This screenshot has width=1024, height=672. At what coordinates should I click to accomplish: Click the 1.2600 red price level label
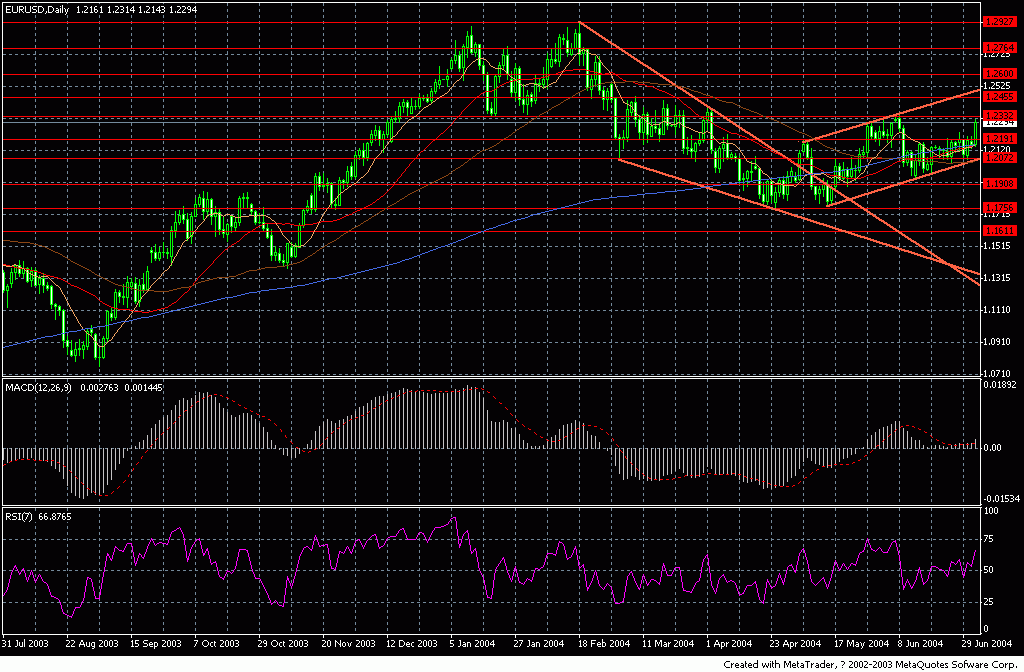point(999,74)
